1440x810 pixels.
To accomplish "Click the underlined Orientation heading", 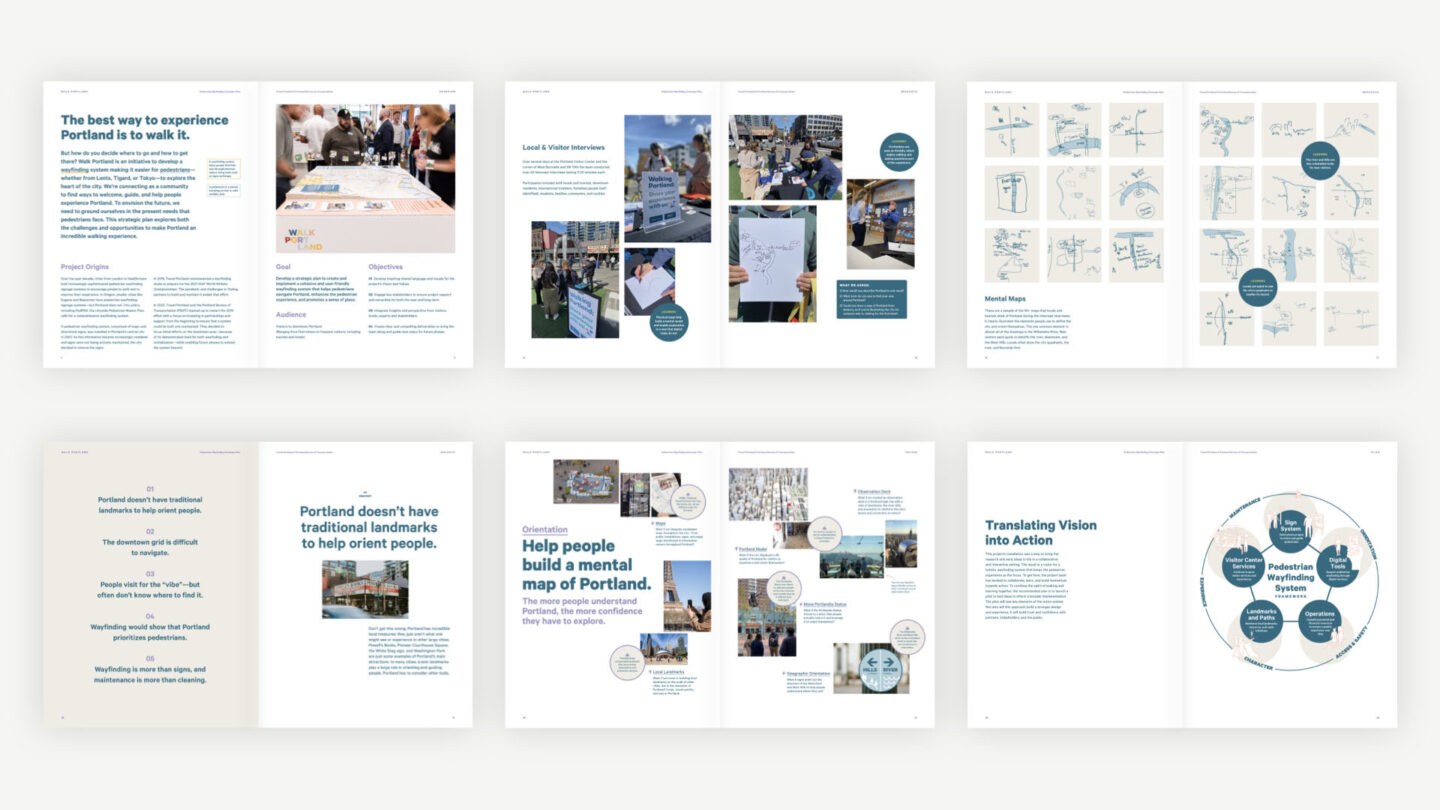I will [545, 530].
